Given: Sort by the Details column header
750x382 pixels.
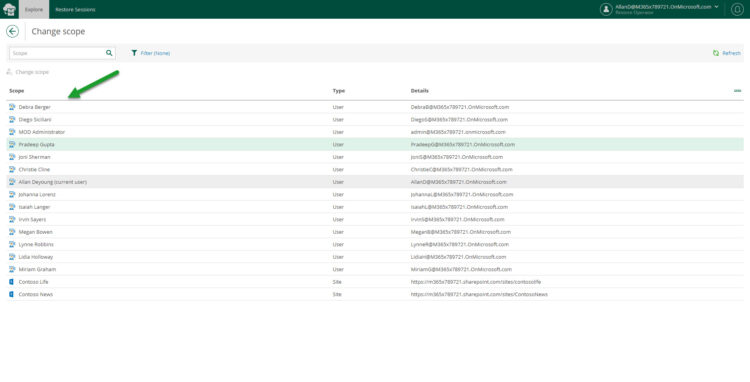Looking at the screenshot, I should point(419,91).
